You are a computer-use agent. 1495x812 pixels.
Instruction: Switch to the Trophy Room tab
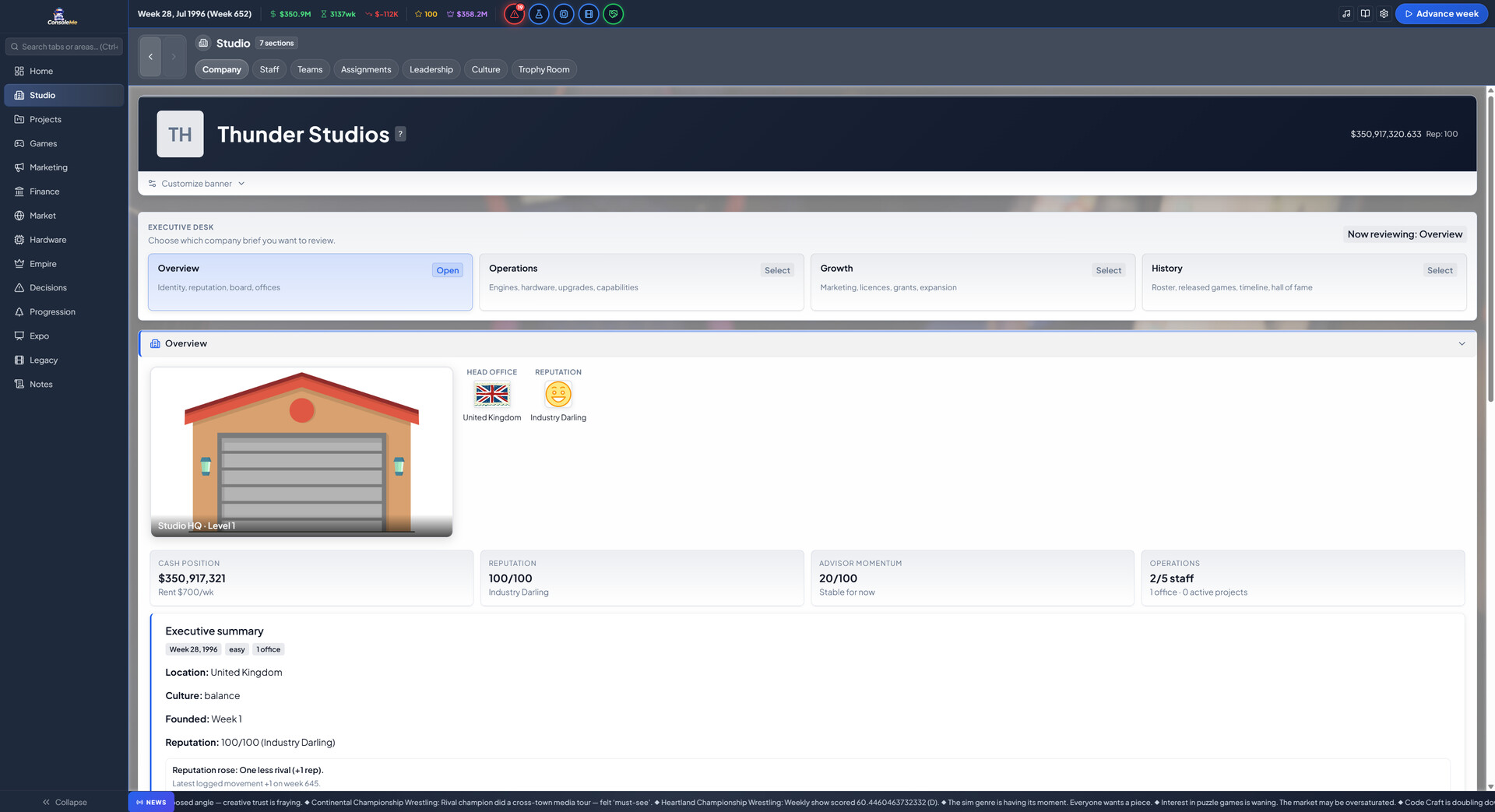[544, 69]
